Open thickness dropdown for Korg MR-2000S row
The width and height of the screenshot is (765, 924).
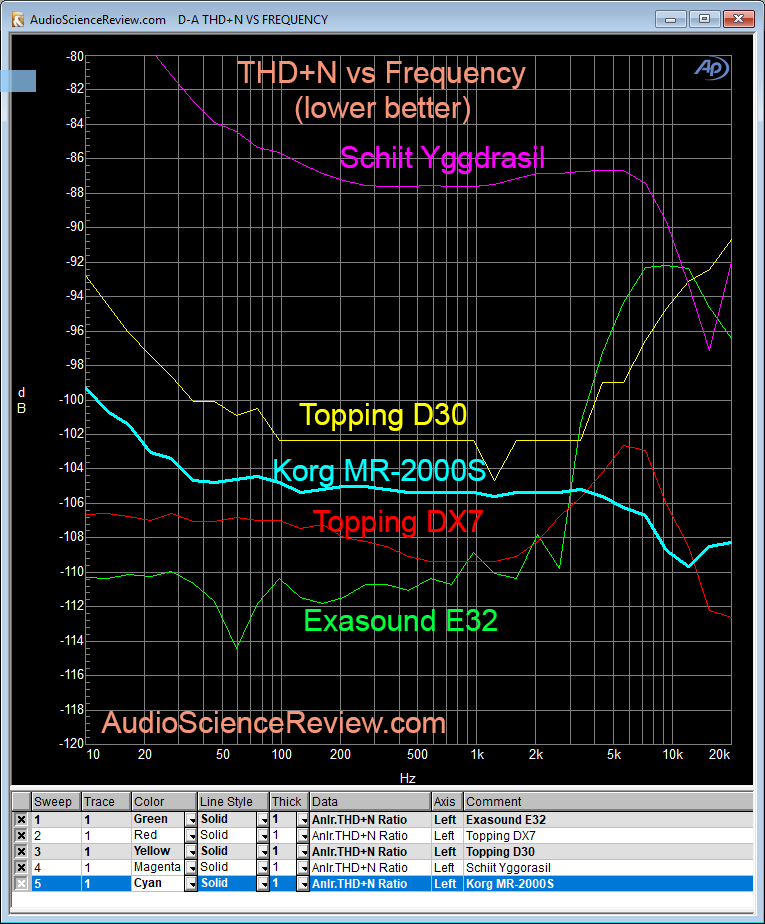[303, 883]
